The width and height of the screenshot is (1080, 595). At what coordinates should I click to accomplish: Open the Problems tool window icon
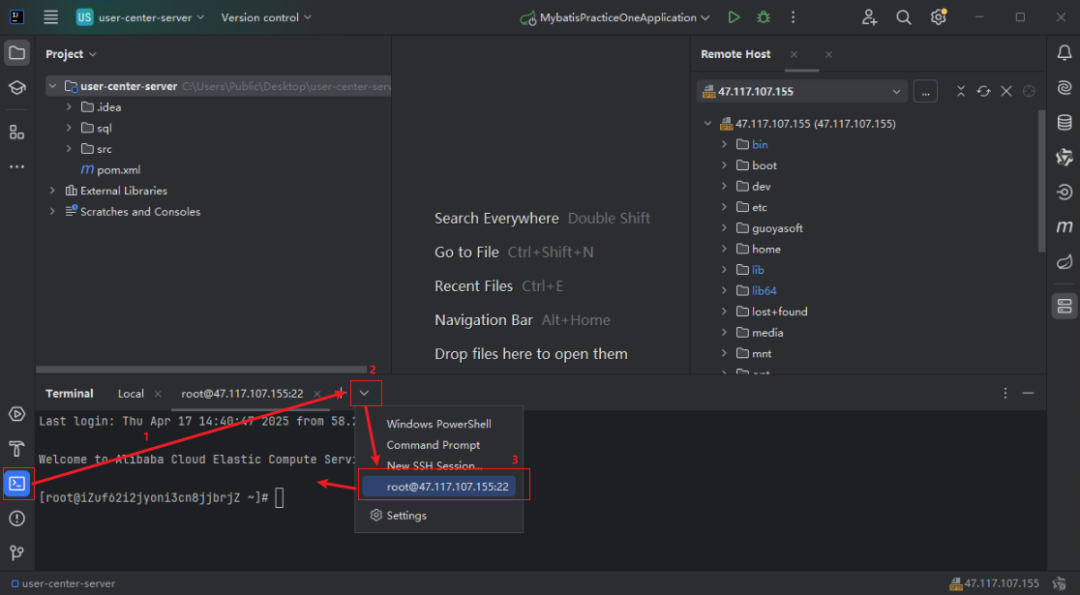tap(17, 518)
